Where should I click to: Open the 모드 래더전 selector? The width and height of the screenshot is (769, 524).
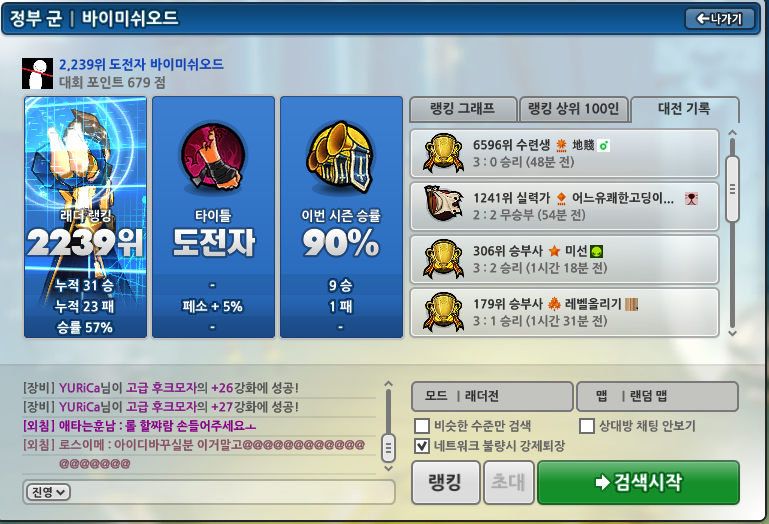pyautogui.click(x=492, y=396)
